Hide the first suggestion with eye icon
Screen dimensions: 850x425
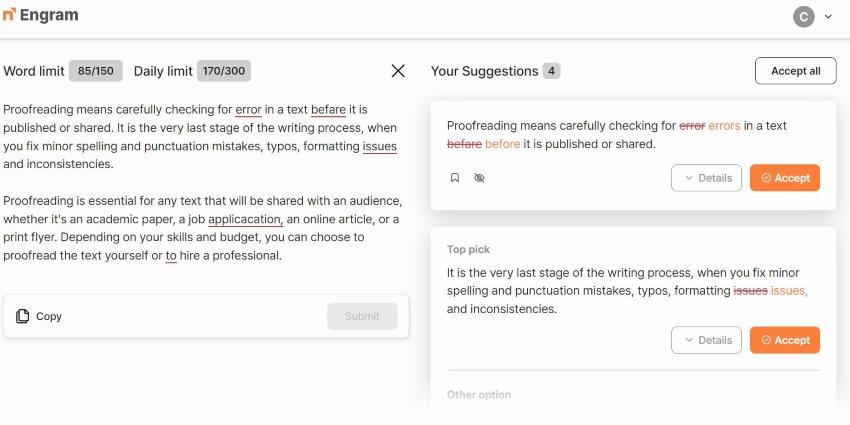click(479, 178)
